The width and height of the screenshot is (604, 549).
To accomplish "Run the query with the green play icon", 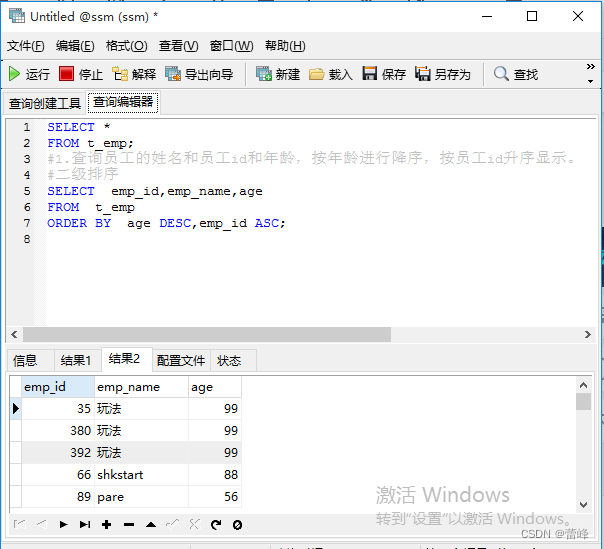I will pos(14,74).
